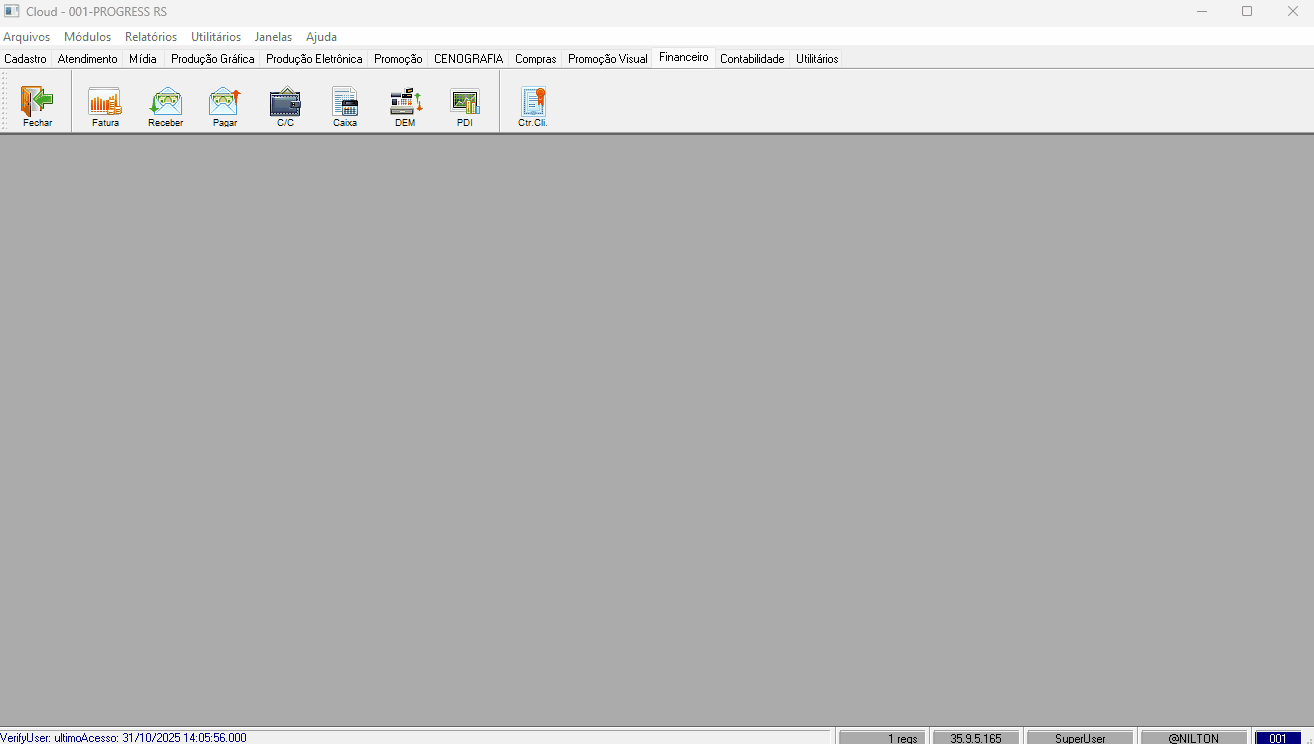Viewport: 1314px width, 744px height.
Task: Open the Pagar payables icon
Action: point(225,103)
